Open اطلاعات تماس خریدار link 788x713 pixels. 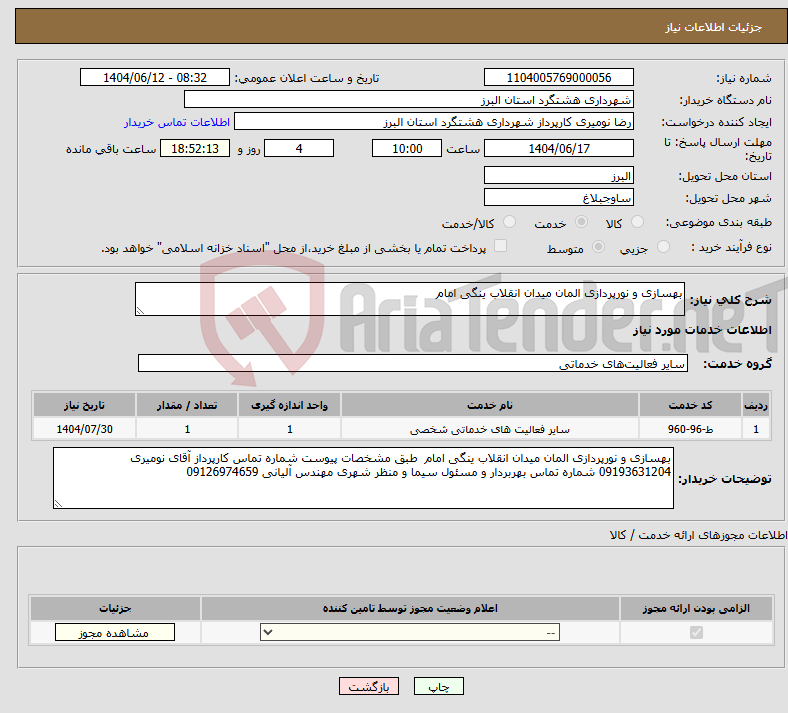click(177, 122)
